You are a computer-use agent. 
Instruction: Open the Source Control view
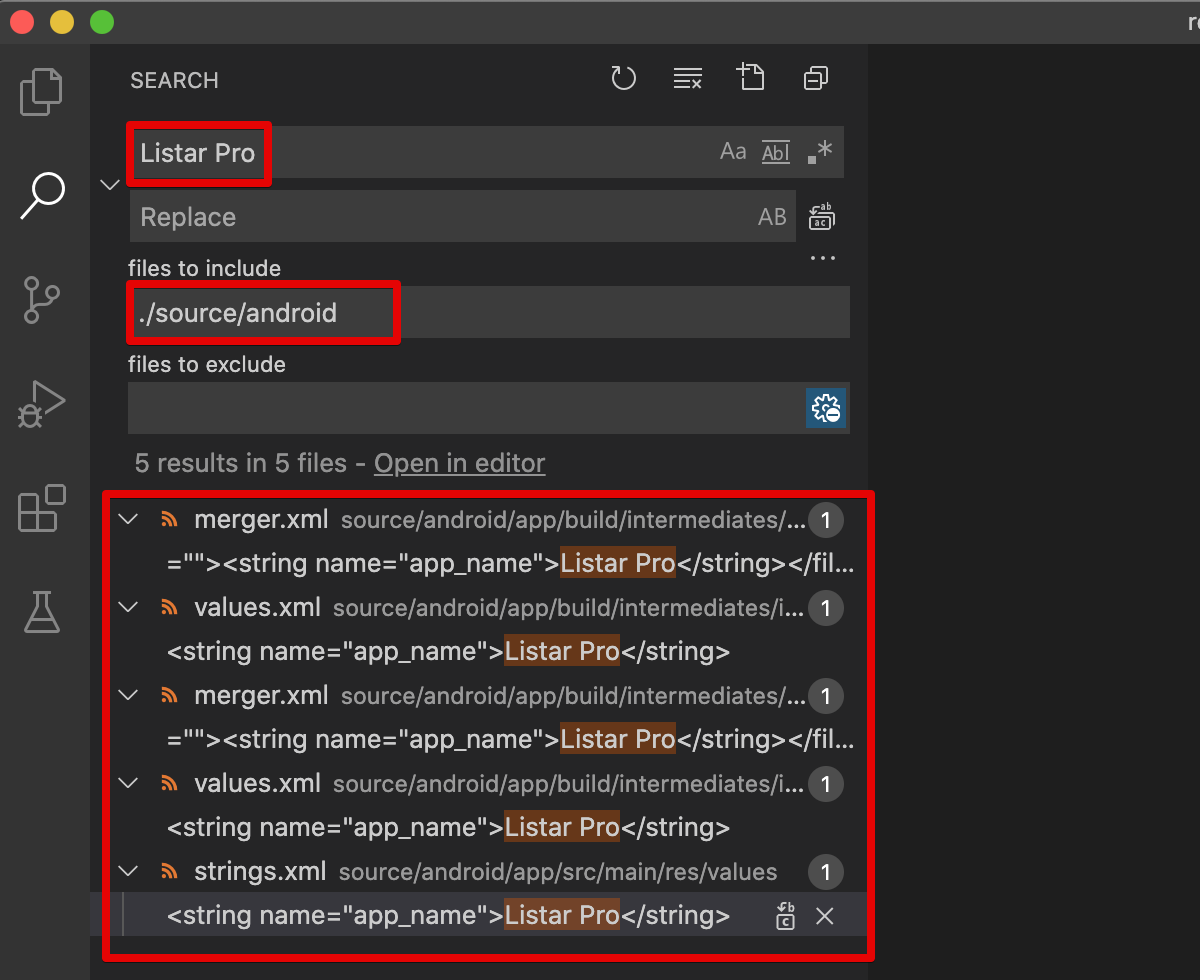coord(42,299)
